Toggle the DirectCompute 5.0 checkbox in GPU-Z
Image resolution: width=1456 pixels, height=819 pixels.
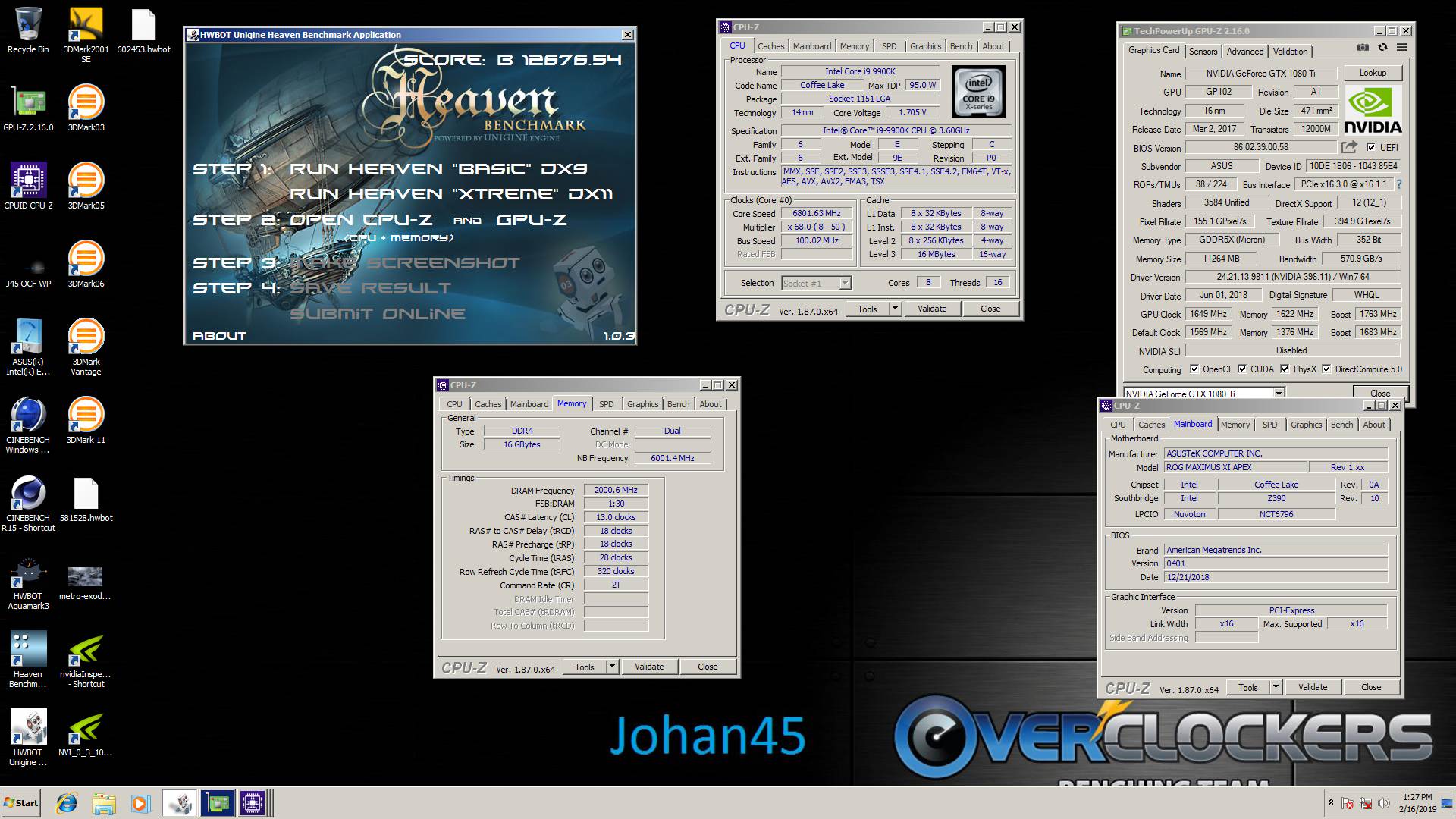[x=1326, y=369]
